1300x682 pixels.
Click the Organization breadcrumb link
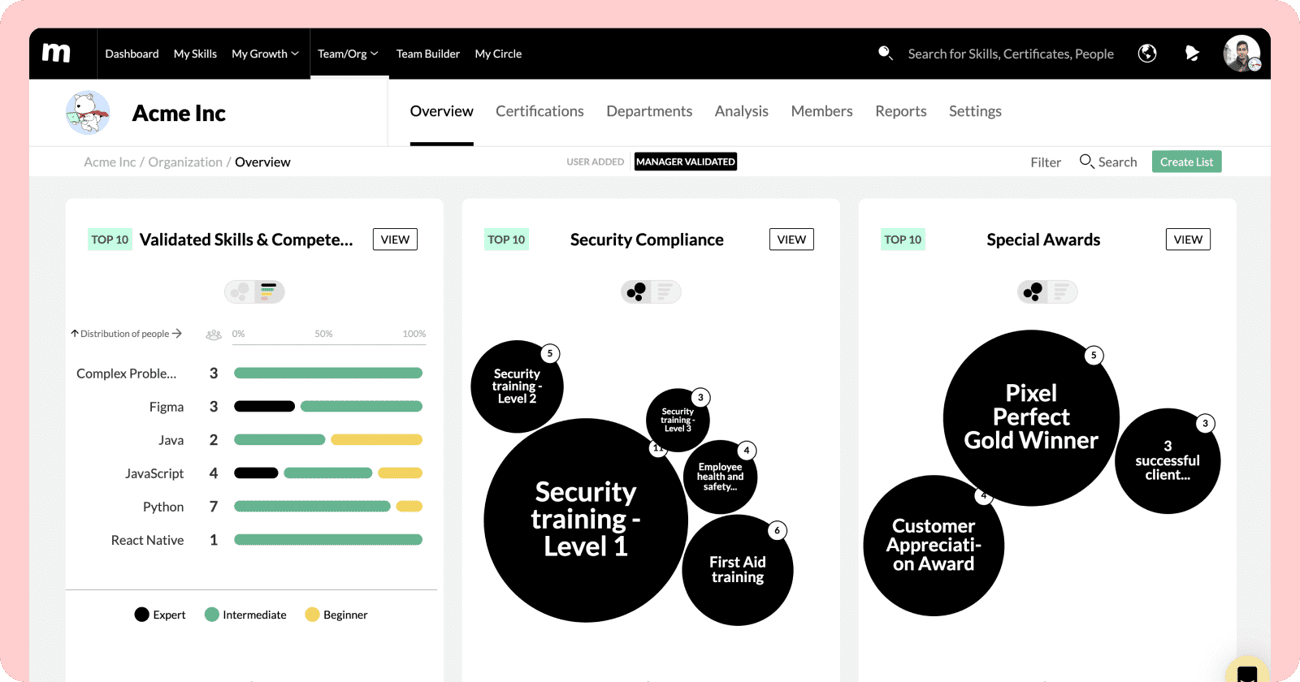[x=185, y=162]
